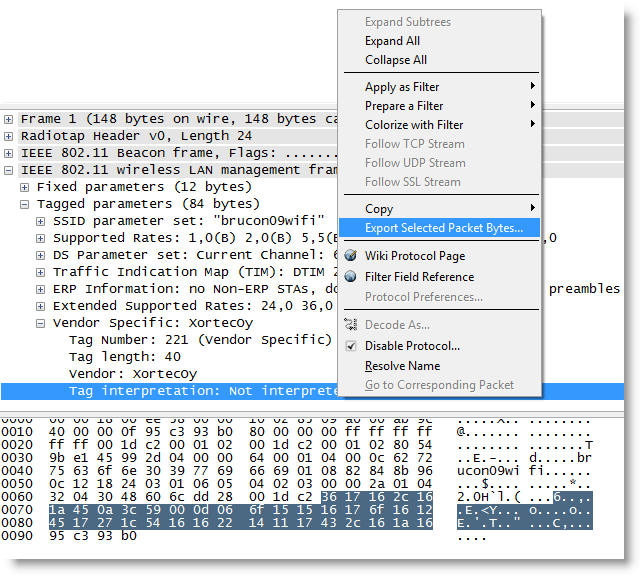
Task: Expand Extended Supported Rates node
Action: (x=40, y=306)
